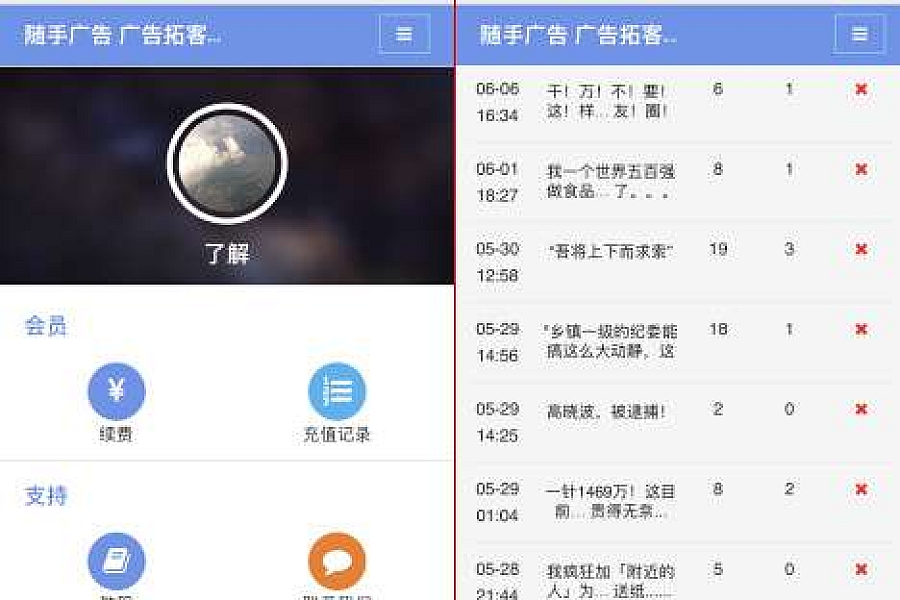900x600 pixels.
Task: Tap the circular profile avatar
Action: pyautogui.click(x=227, y=164)
